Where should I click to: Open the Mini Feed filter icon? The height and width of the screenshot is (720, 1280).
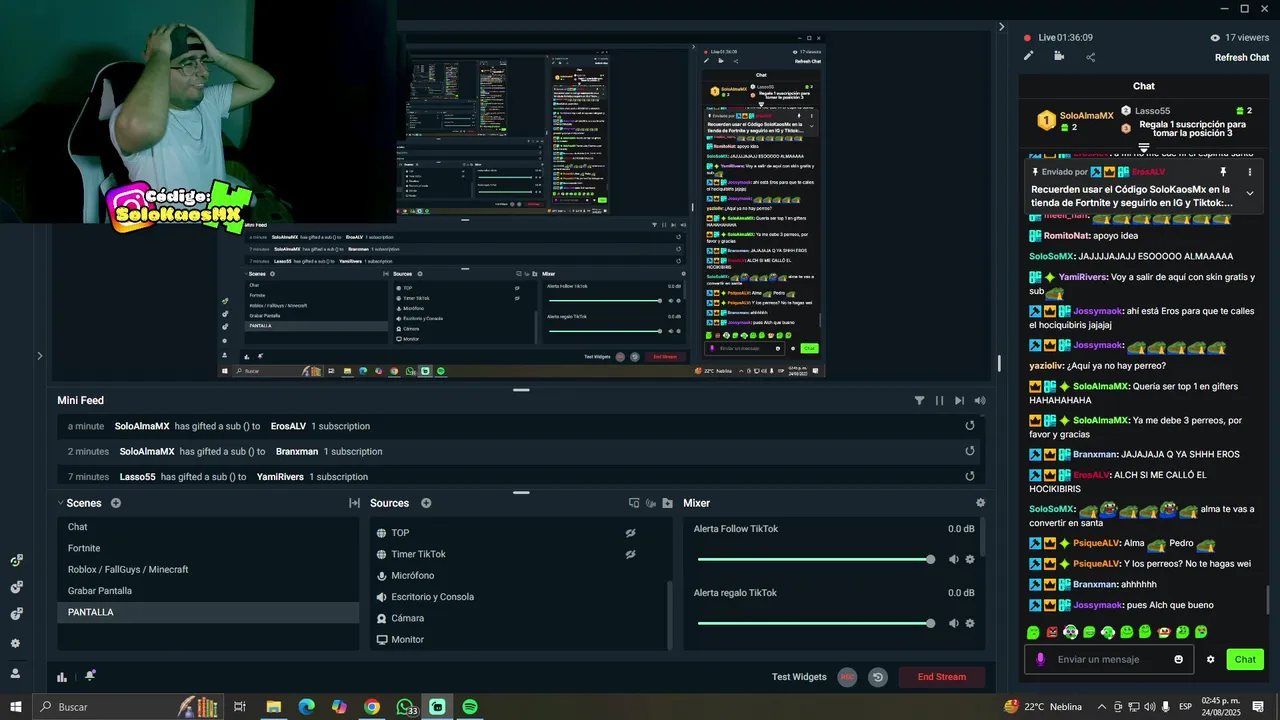919,400
